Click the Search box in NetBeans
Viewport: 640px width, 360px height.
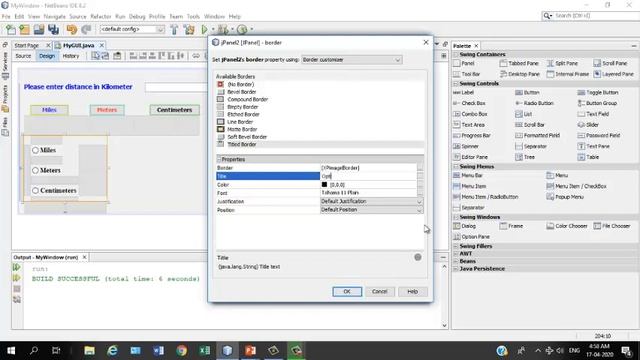tap(594, 16)
